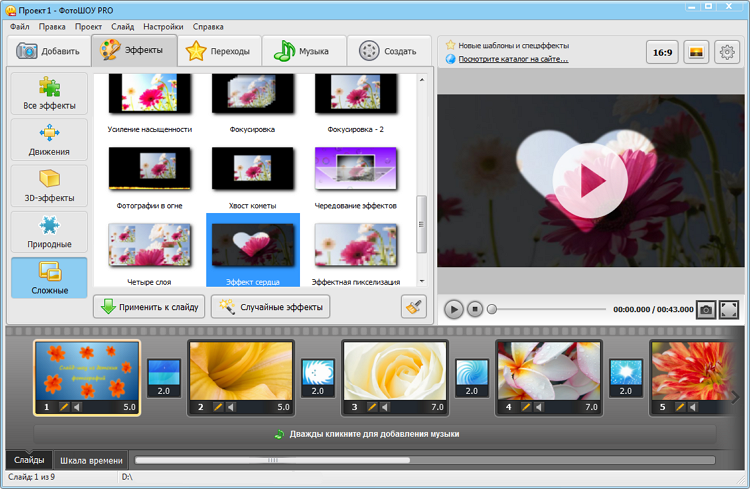Screen dimensions: 750x489
Task: Choose the Чередование эффектов effect
Action: pyautogui.click(x=355, y=168)
